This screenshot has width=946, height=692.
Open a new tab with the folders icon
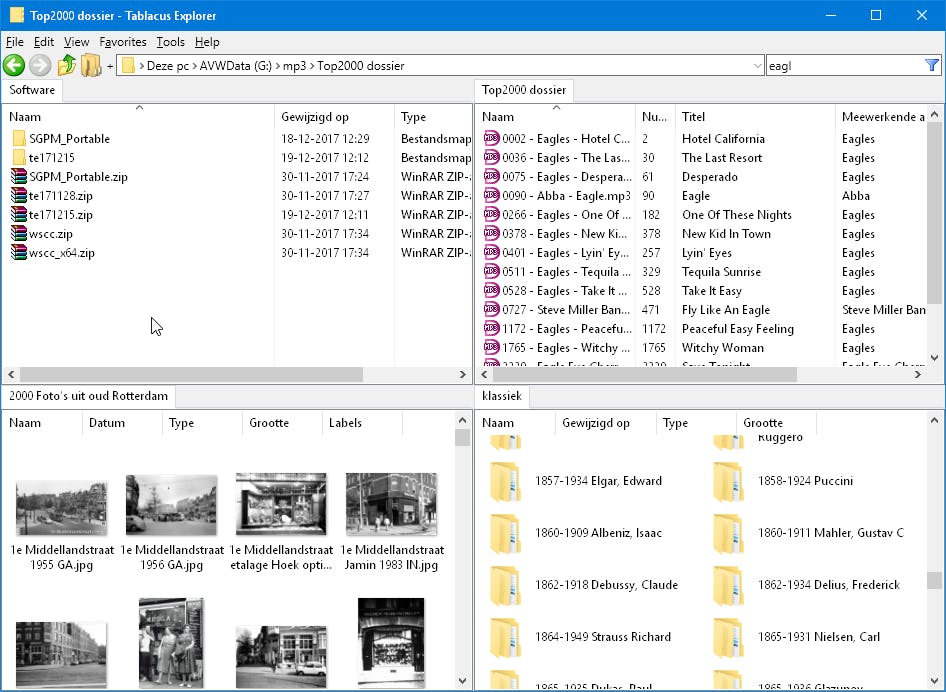tap(89, 65)
